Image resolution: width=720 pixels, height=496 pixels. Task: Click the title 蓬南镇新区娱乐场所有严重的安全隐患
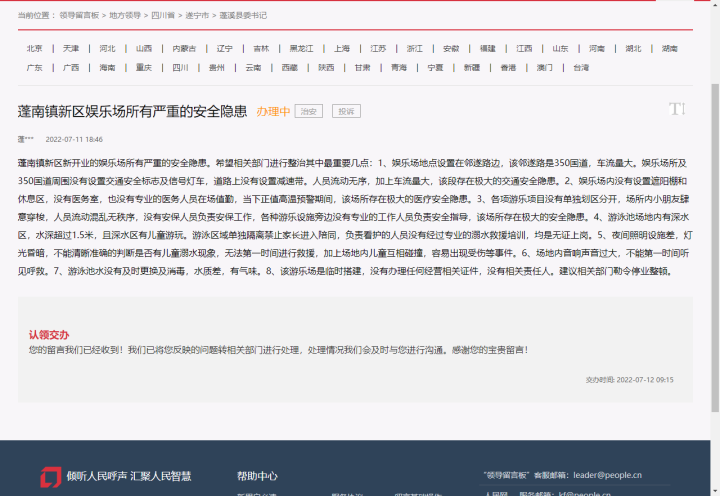133,111
